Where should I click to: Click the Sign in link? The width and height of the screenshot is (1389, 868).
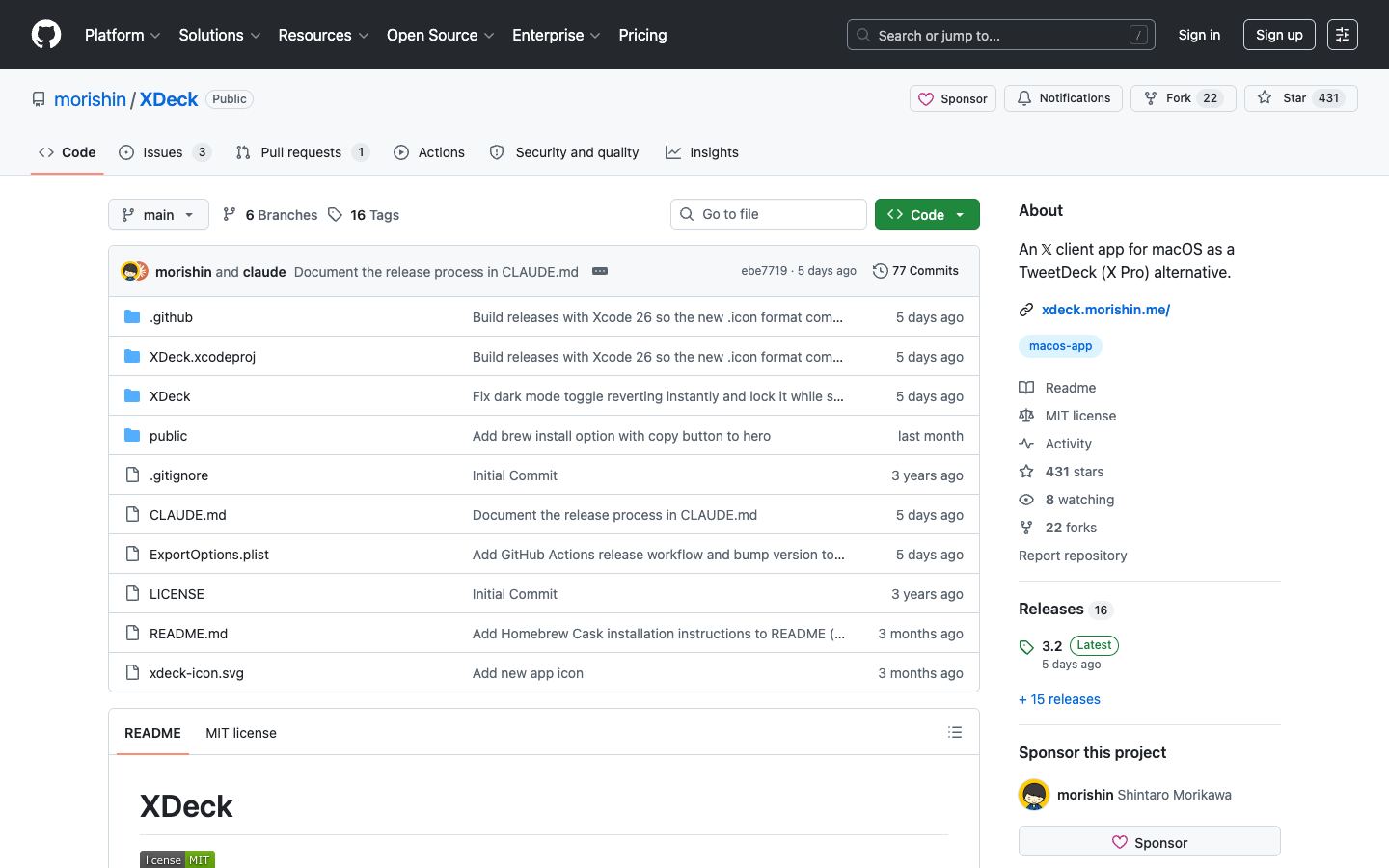pyautogui.click(x=1199, y=35)
